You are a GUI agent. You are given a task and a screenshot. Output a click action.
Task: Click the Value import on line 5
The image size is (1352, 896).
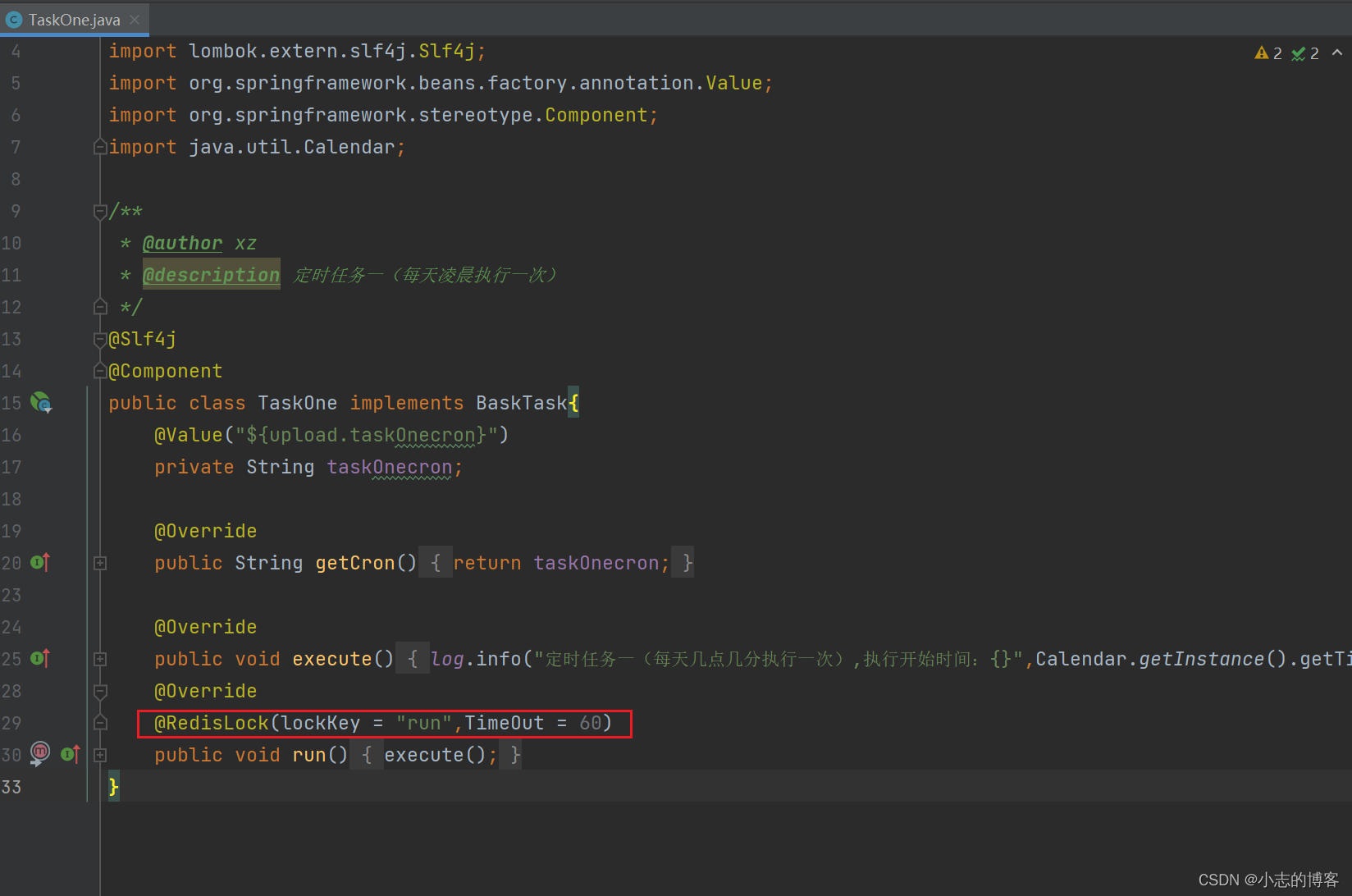pos(734,83)
